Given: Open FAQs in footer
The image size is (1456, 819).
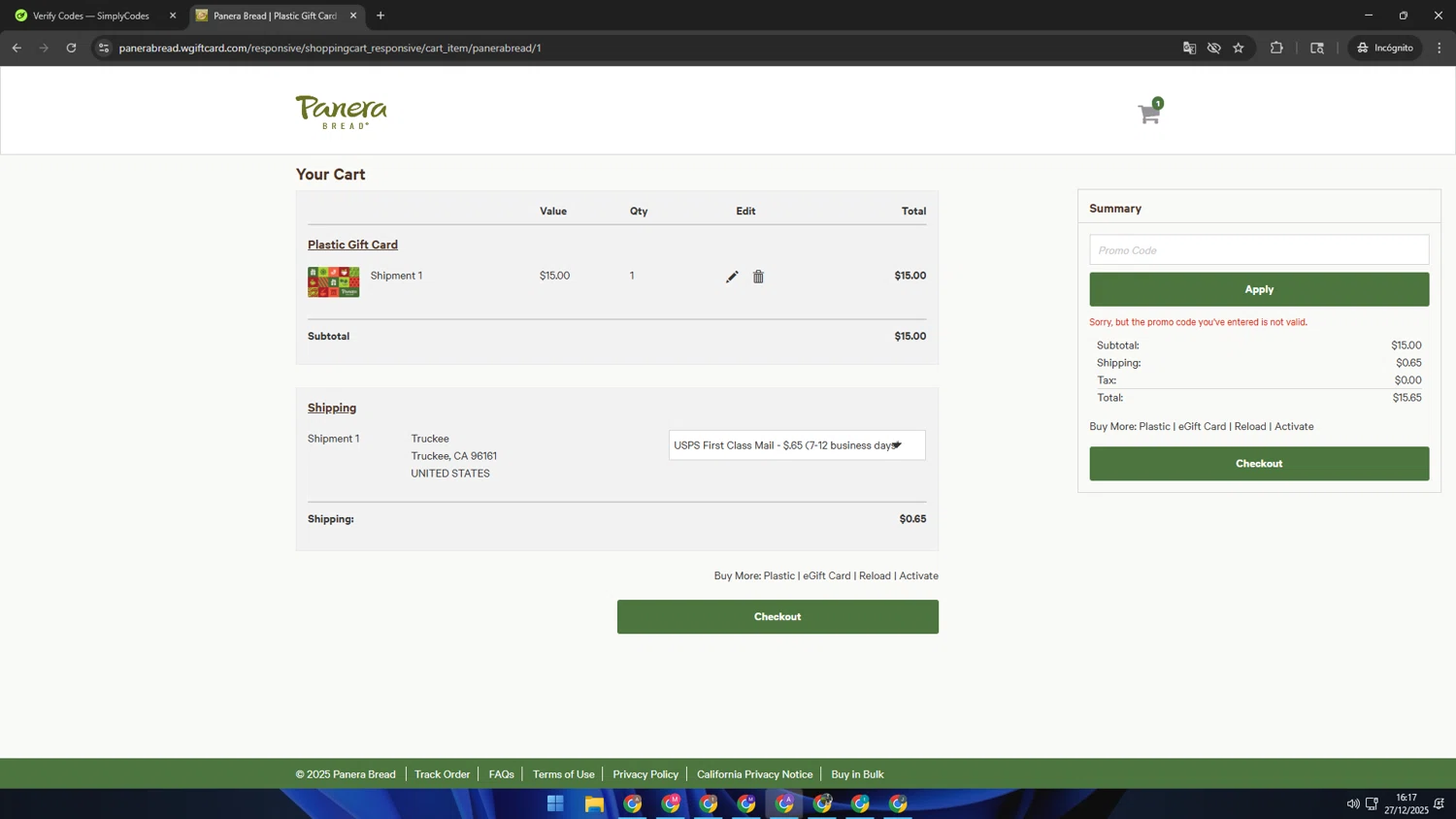Looking at the screenshot, I should tap(501, 774).
